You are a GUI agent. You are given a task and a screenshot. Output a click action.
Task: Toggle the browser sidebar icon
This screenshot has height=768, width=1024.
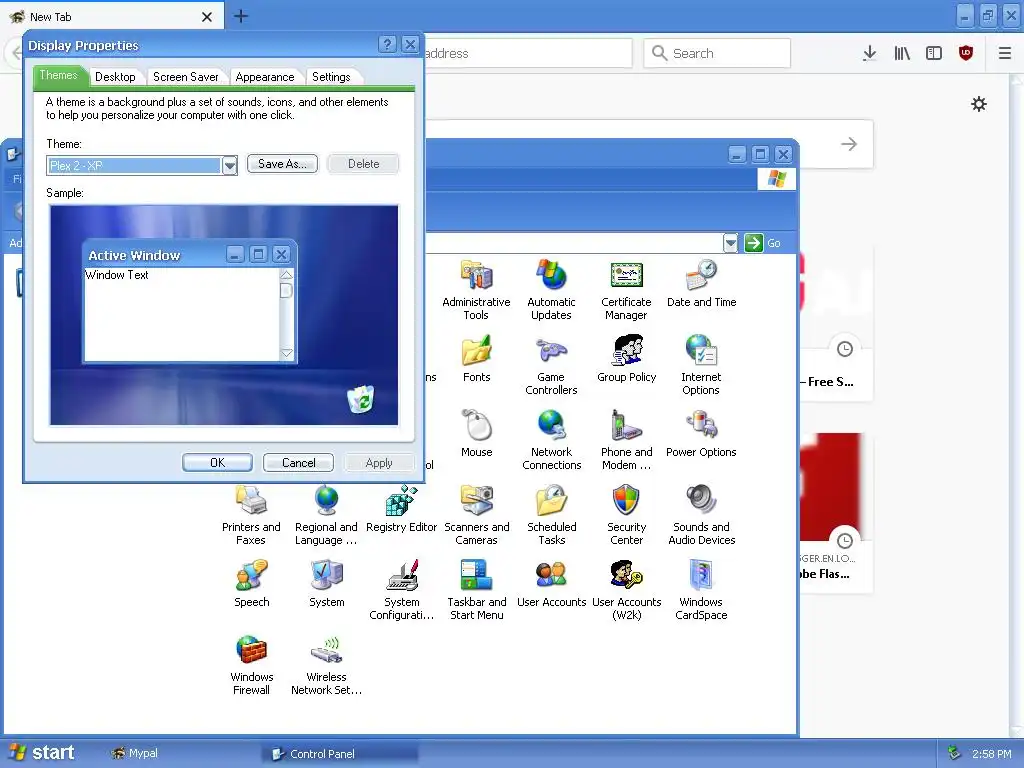tap(934, 53)
